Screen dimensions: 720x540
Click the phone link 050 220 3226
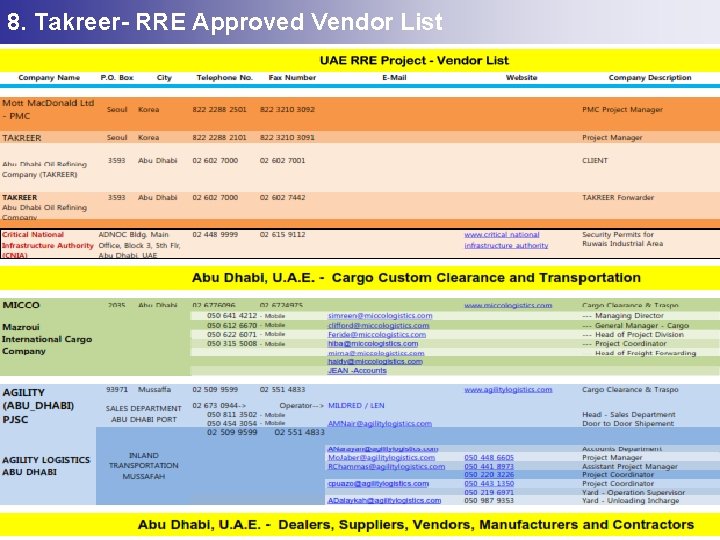click(489, 474)
